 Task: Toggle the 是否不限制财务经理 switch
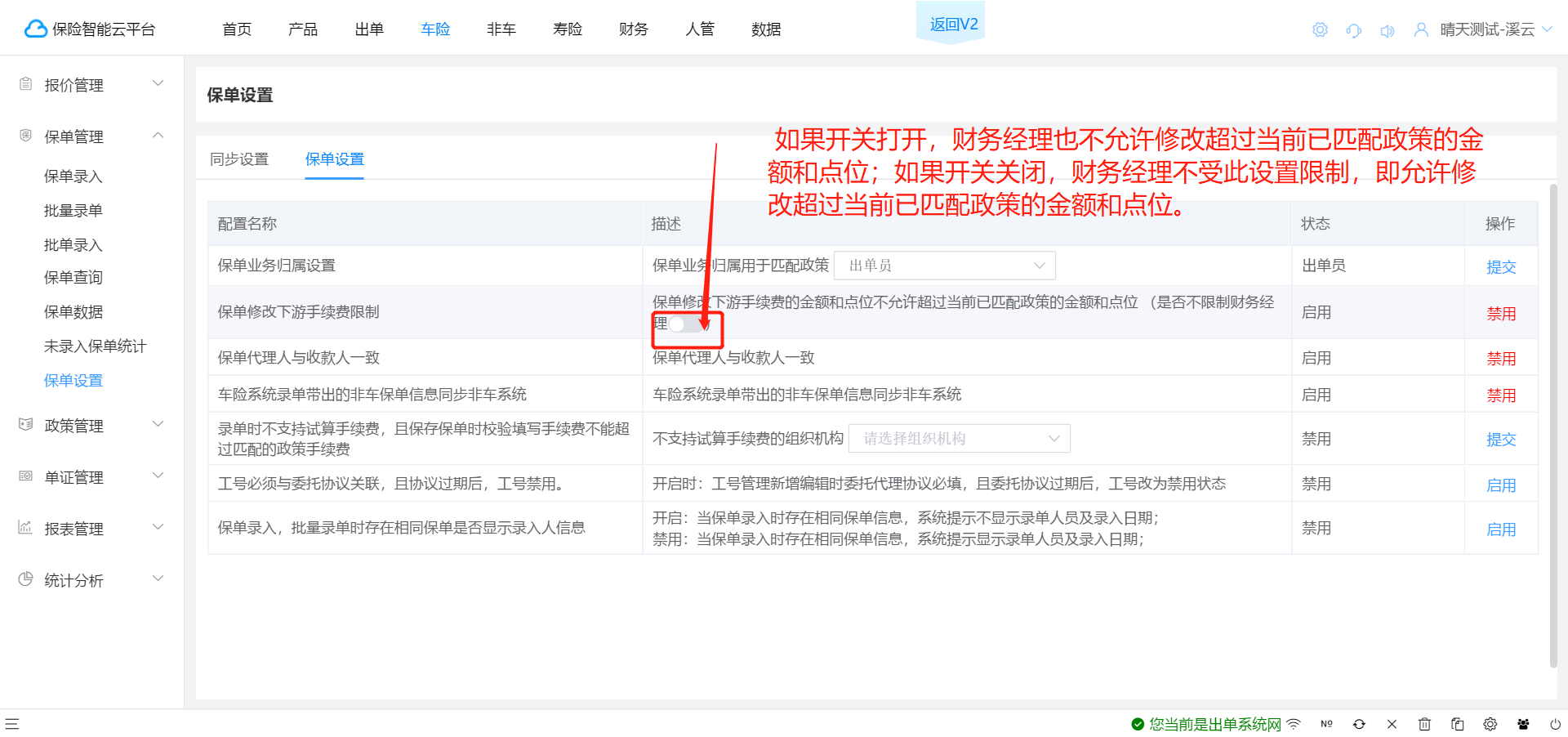pyautogui.click(x=686, y=324)
